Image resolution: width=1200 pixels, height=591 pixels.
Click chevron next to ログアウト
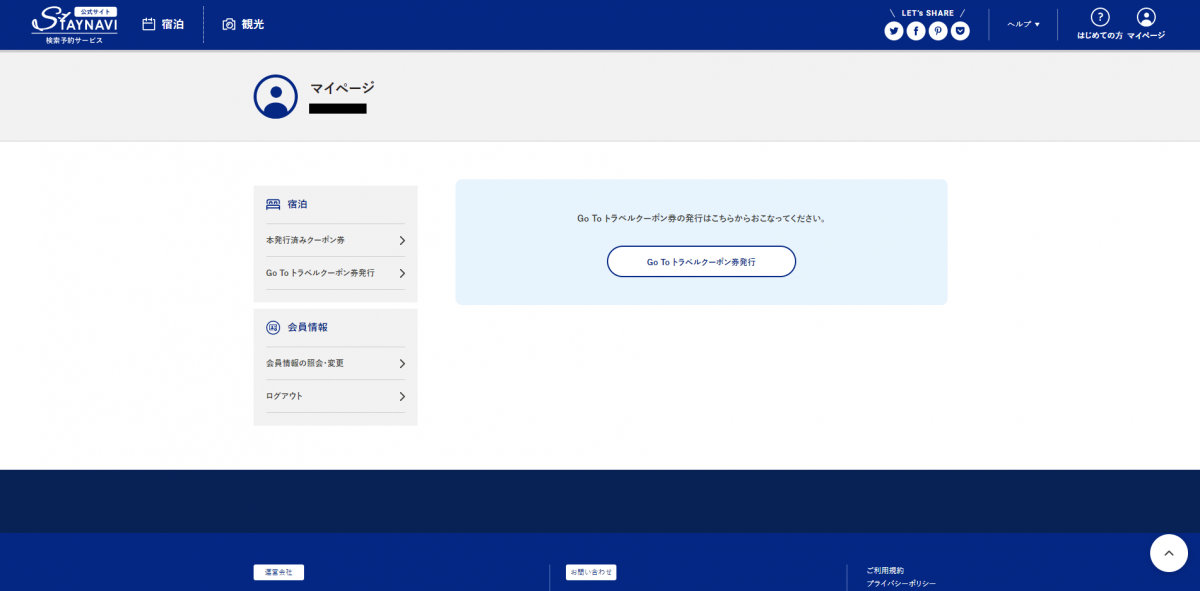click(x=402, y=397)
